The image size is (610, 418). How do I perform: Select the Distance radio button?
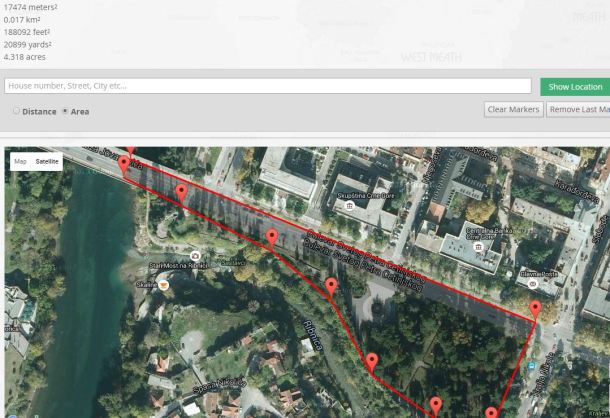pyautogui.click(x=16, y=111)
